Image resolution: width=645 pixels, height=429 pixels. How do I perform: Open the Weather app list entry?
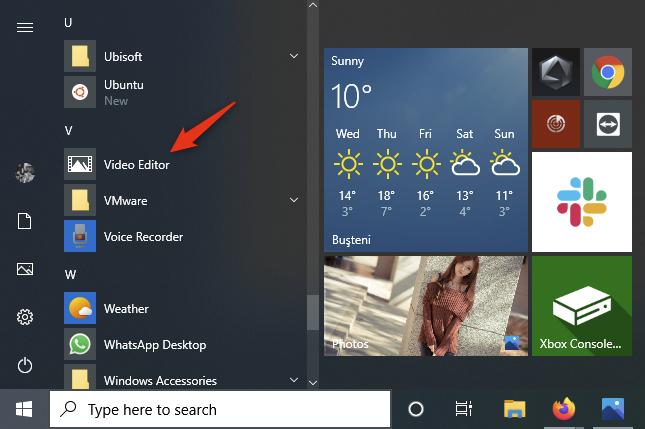[126, 309]
